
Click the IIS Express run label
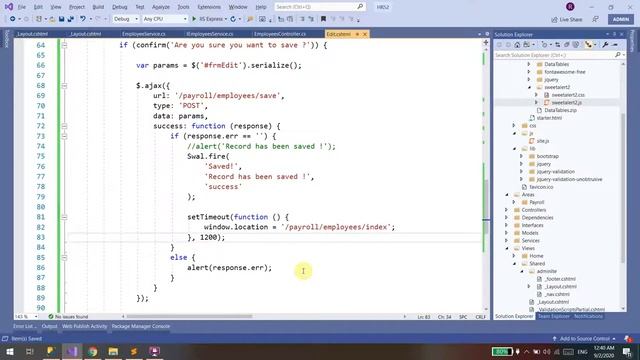click(211, 19)
